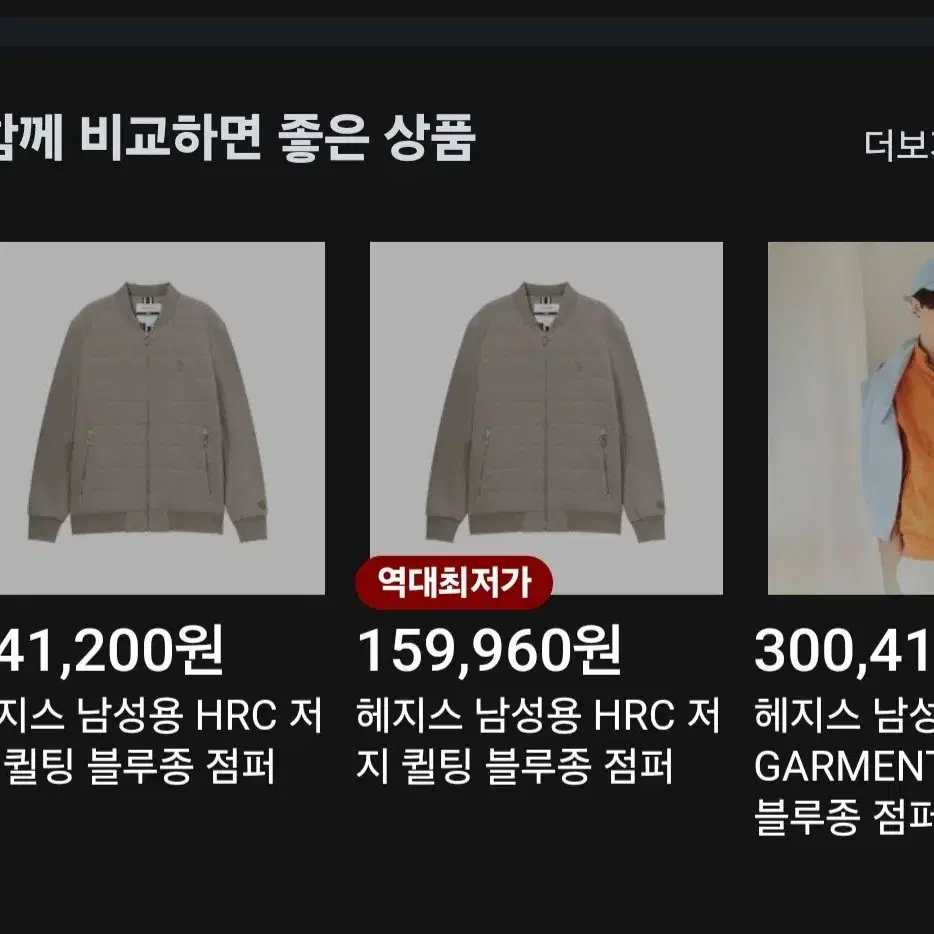The height and width of the screenshot is (934, 934).
Task: Open the first HRC 퀼팅 블루종 점퍼 title
Action: pos(161,741)
